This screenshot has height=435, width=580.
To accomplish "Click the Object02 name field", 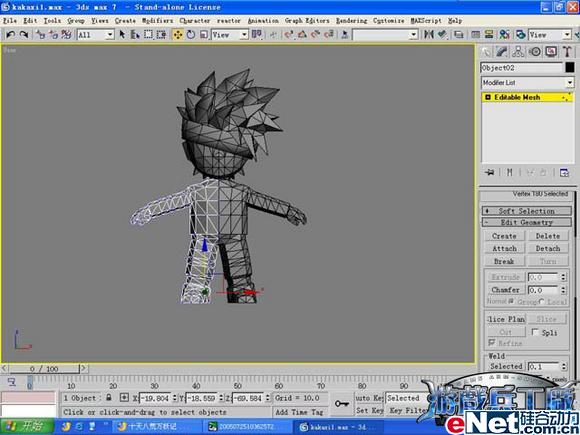I will 522,68.
